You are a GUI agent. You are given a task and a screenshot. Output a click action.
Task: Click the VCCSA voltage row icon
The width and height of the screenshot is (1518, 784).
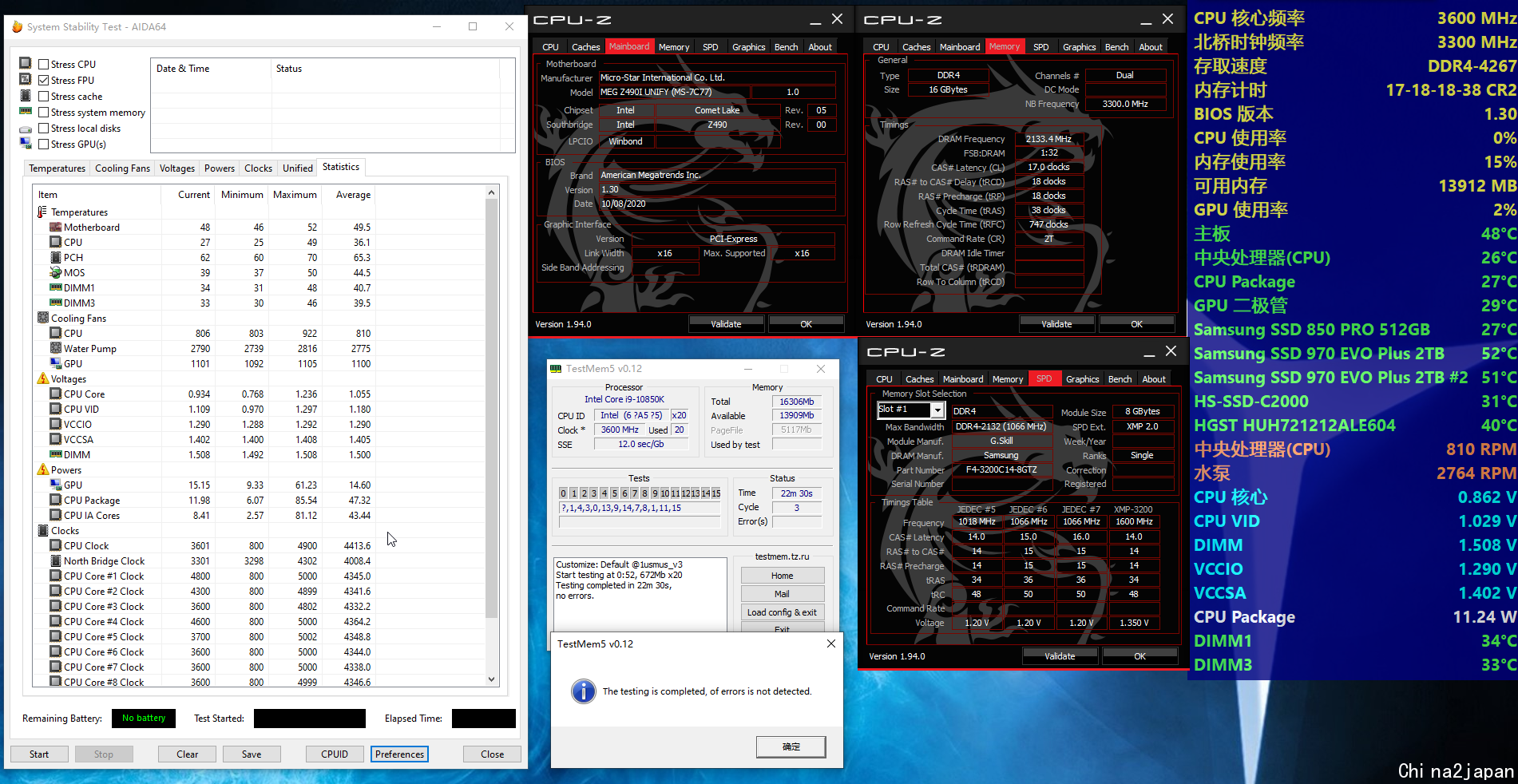coord(56,439)
